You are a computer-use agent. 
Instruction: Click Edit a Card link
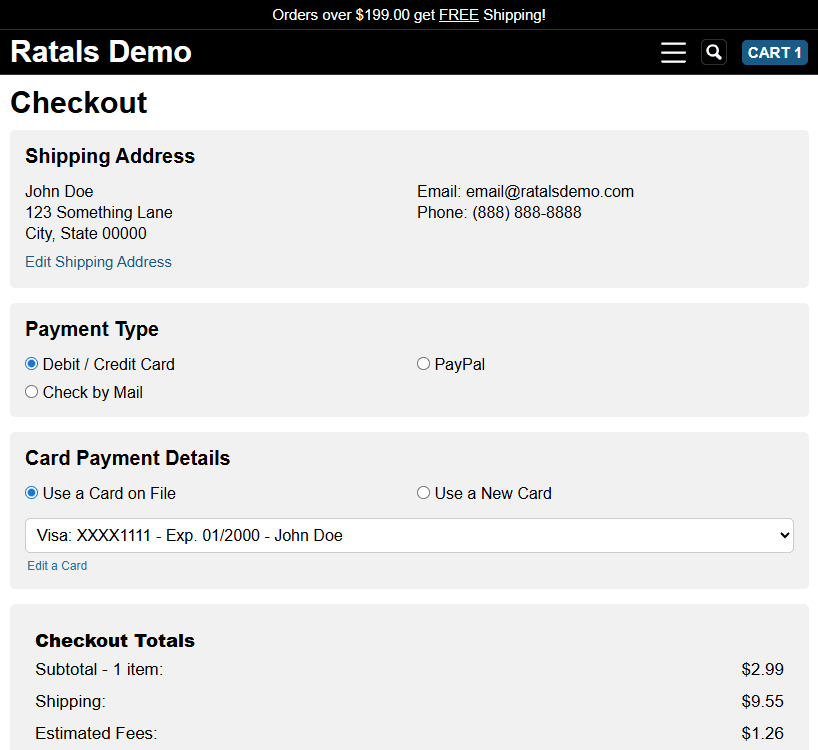coord(57,566)
